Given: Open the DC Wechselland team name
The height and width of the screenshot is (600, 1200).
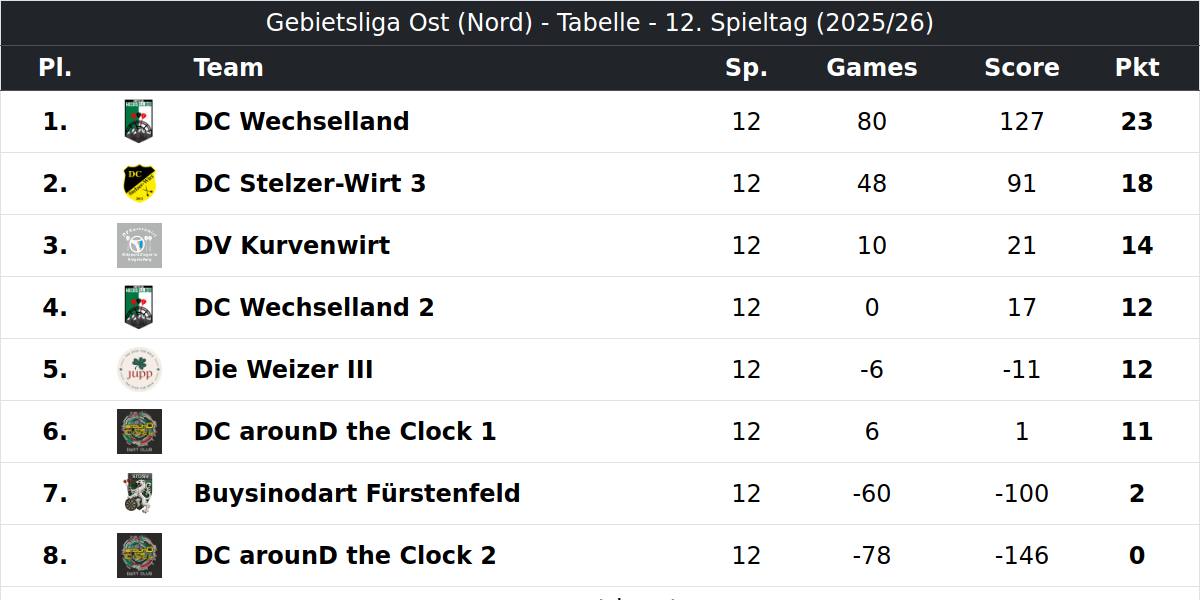Looking at the screenshot, I should coord(302,121).
